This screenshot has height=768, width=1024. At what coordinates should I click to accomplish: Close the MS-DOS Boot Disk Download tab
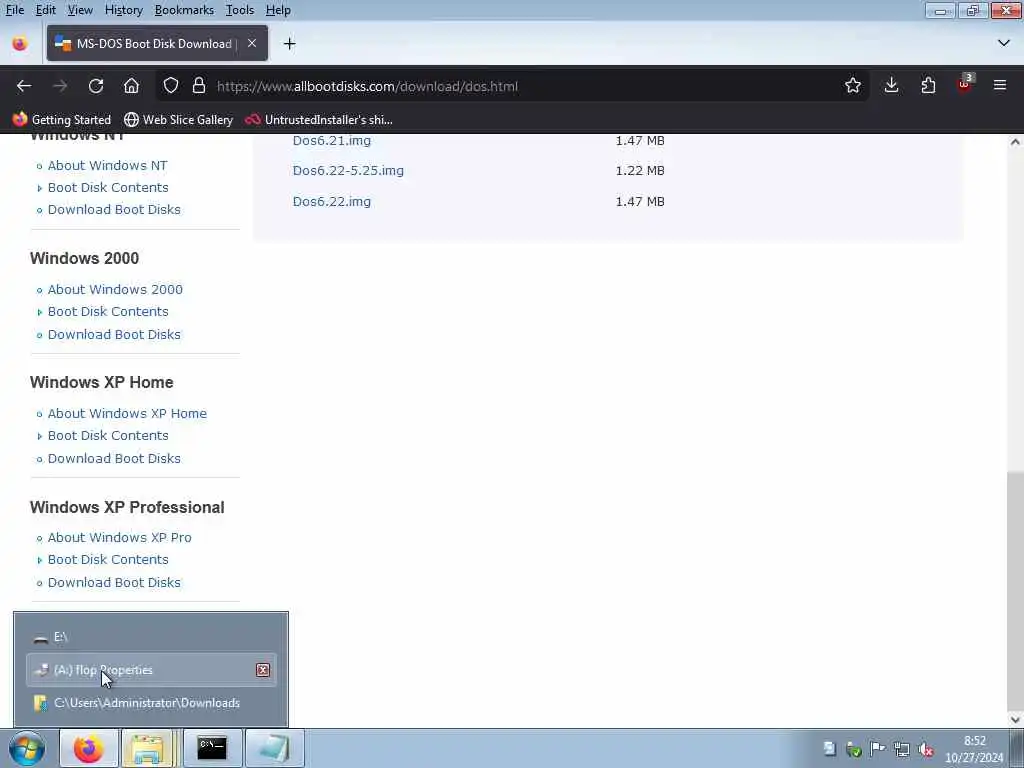pyautogui.click(x=251, y=43)
